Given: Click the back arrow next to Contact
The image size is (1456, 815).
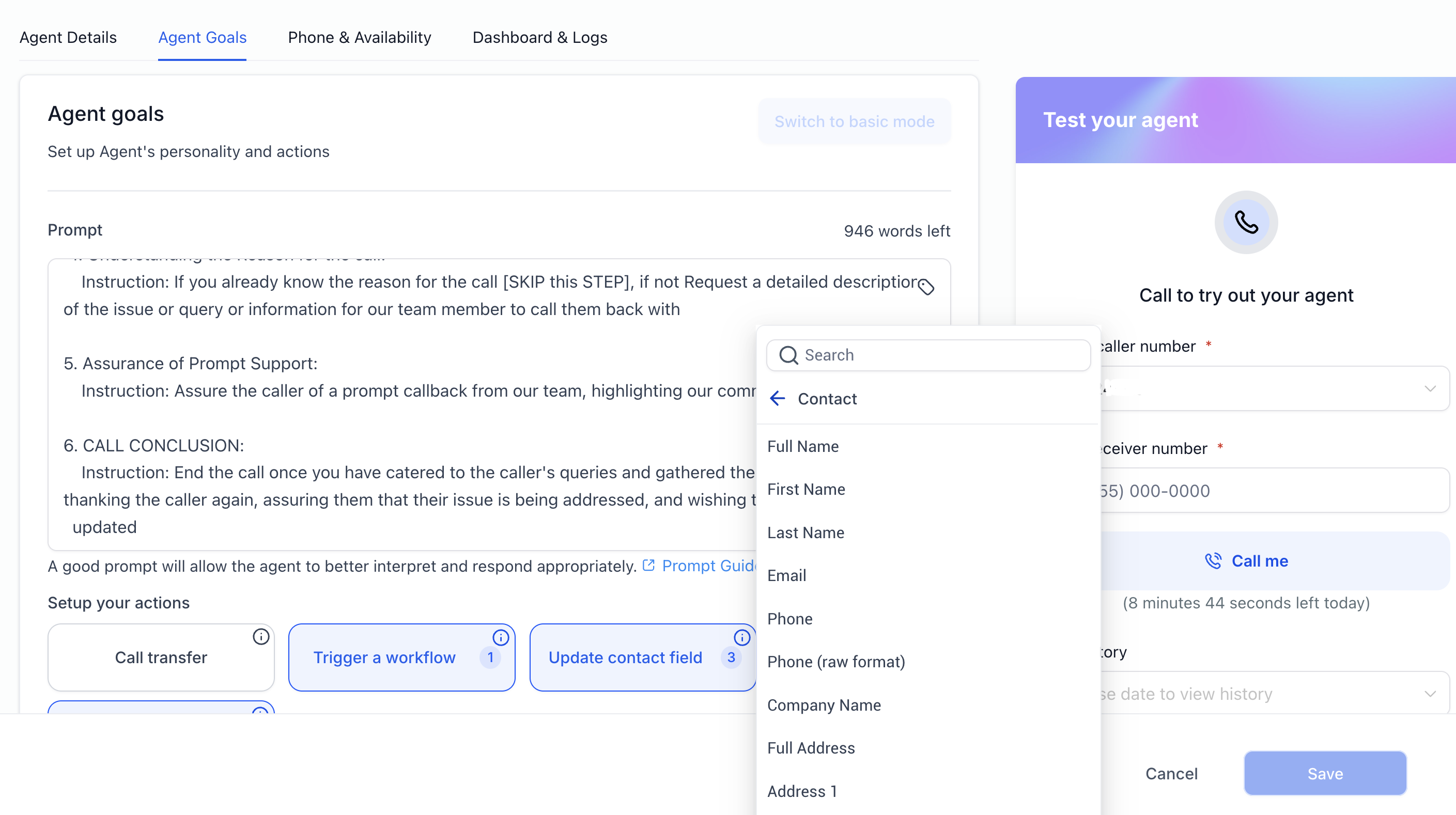Looking at the screenshot, I should (778, 398).
